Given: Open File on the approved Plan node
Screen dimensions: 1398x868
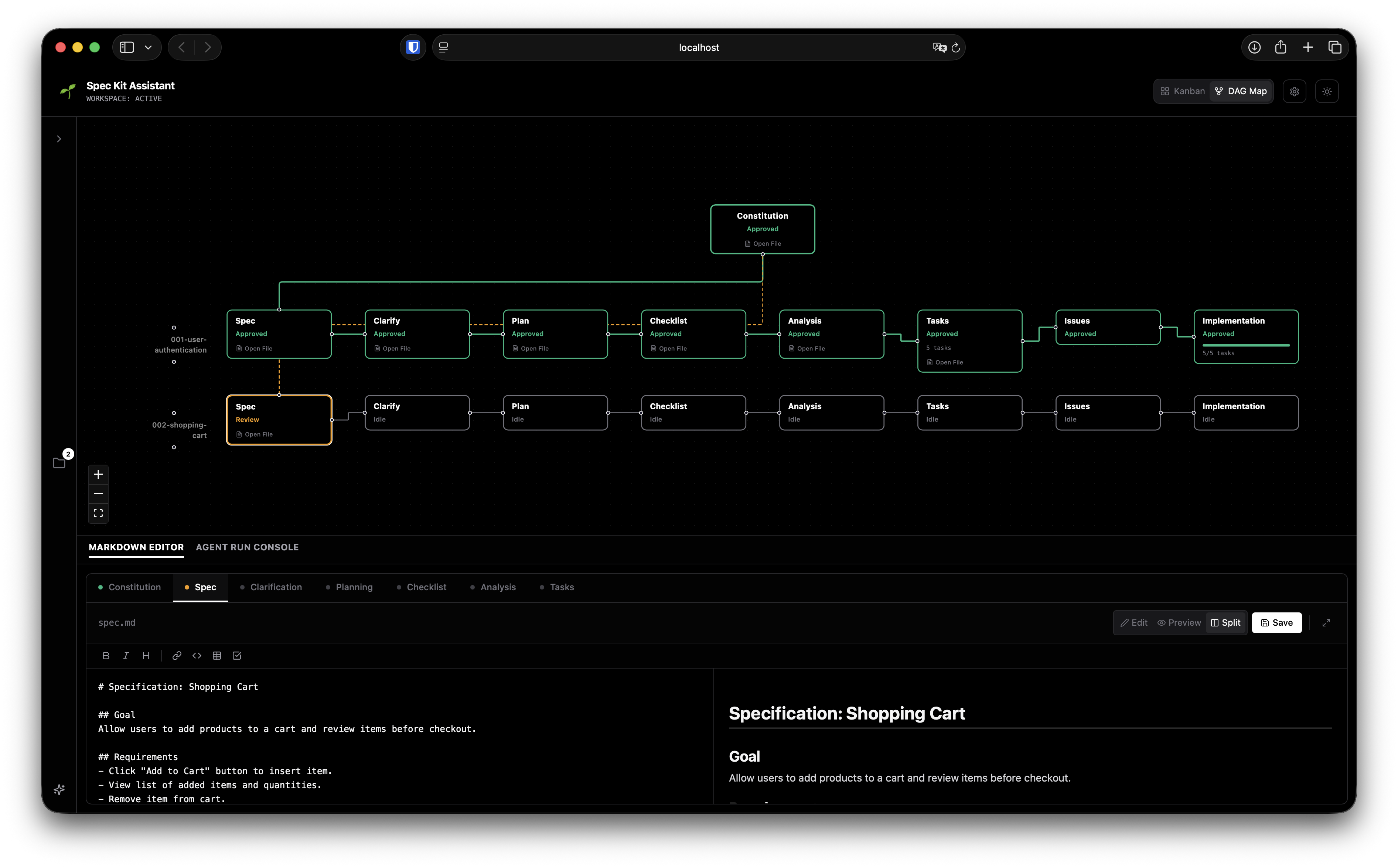Looking at the screenshot, I should point(531,348).
